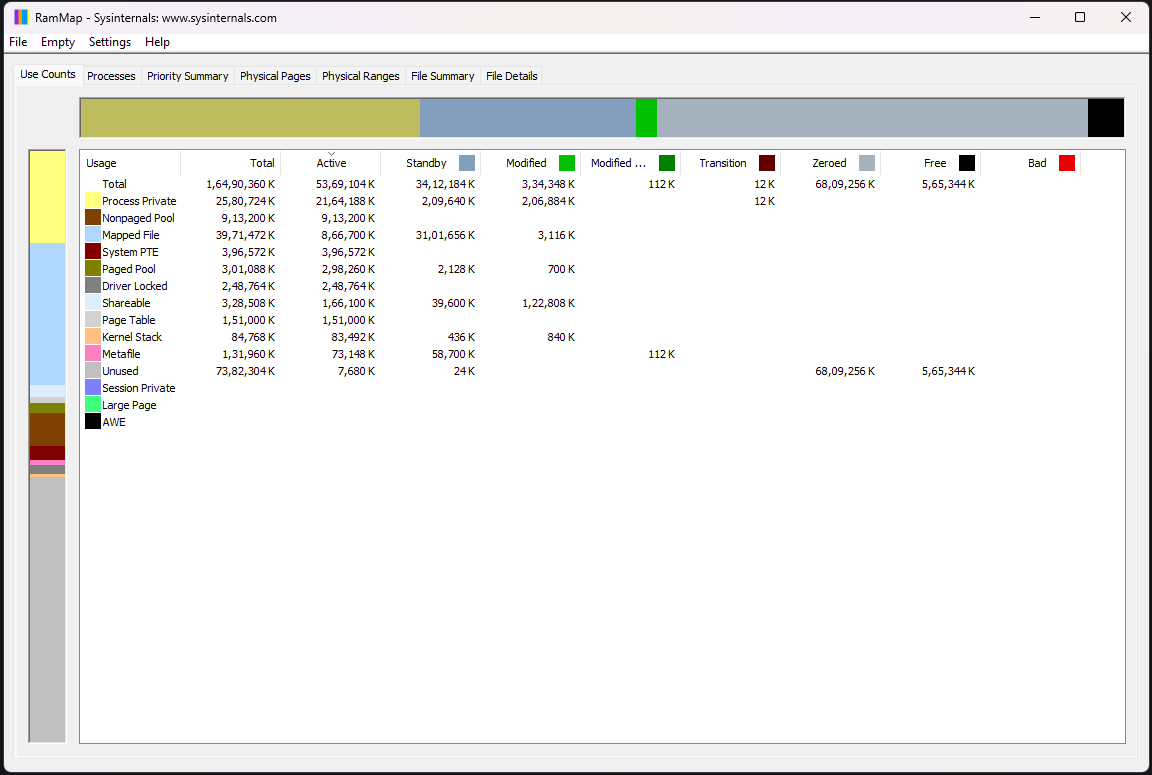Click the pale blue Shareable swatch

[93, 302]
